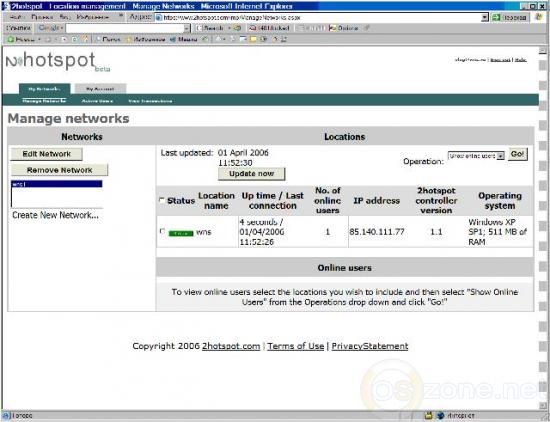The height and width of the screenshot is (422, 550).
Task: Click the Remove Network button
Action: [60, 170]
